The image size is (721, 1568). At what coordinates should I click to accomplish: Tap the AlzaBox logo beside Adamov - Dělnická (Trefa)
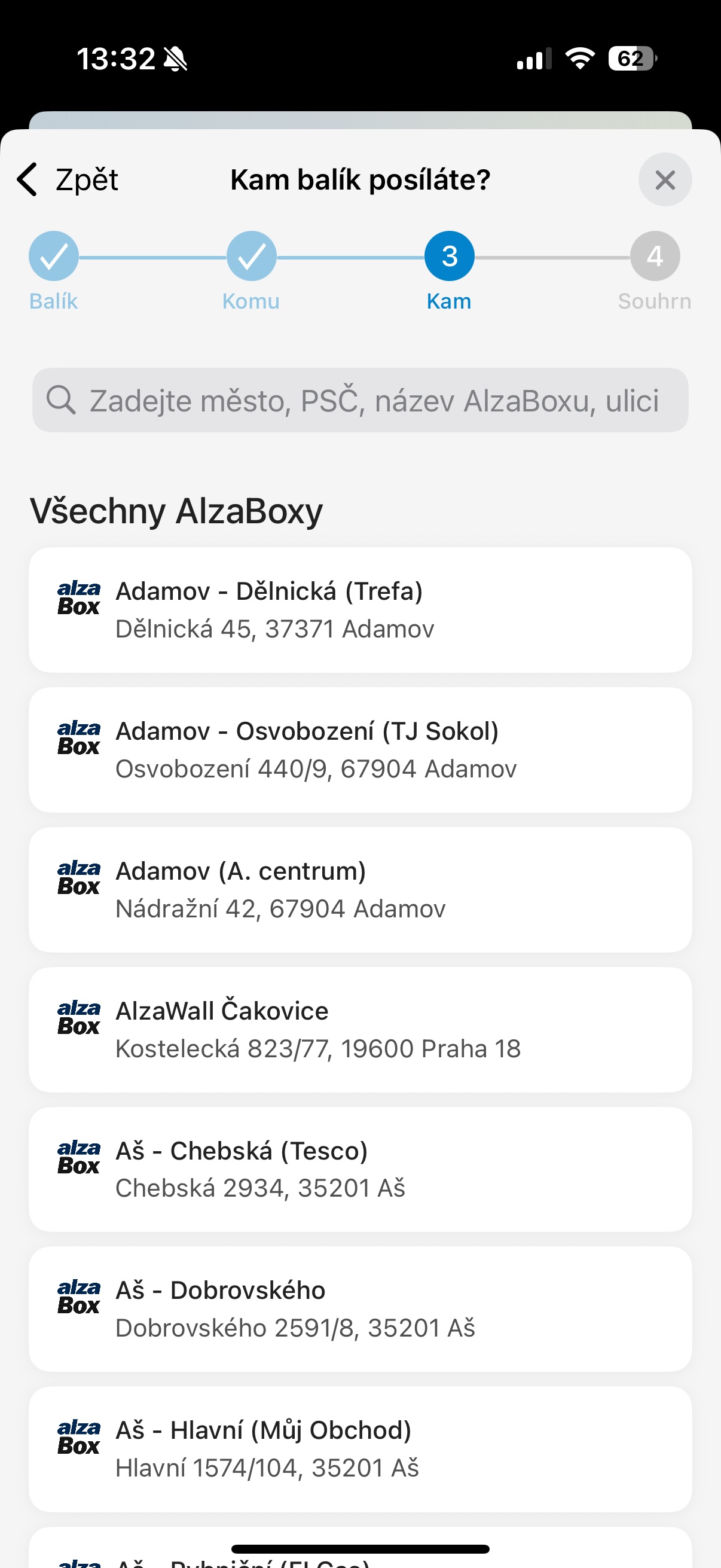tap(78, 598)
